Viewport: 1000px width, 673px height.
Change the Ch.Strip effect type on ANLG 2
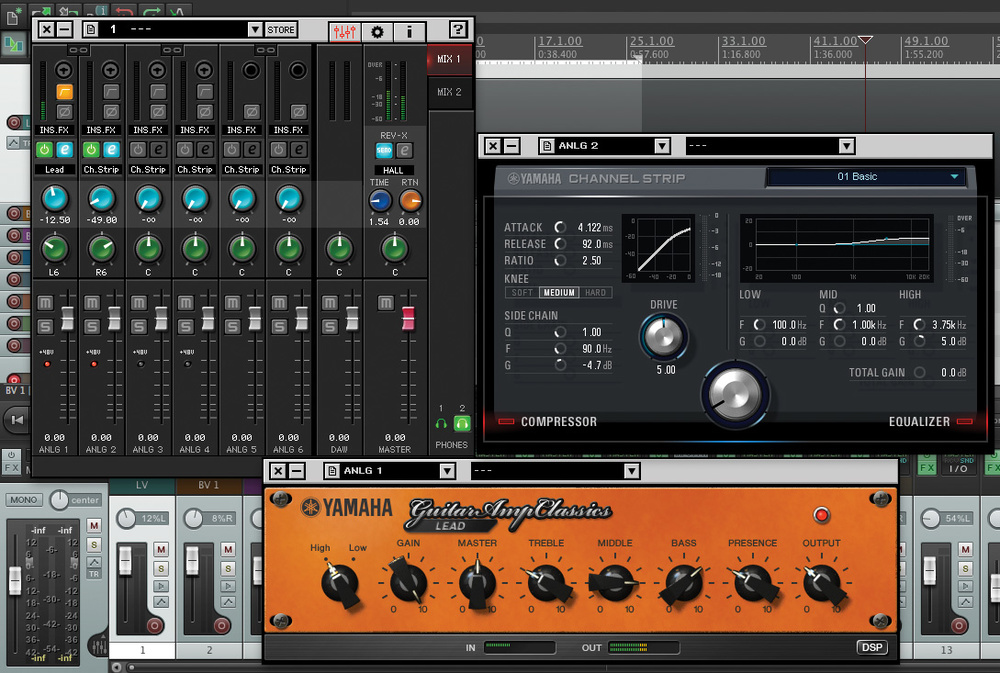tap(101, 170)
